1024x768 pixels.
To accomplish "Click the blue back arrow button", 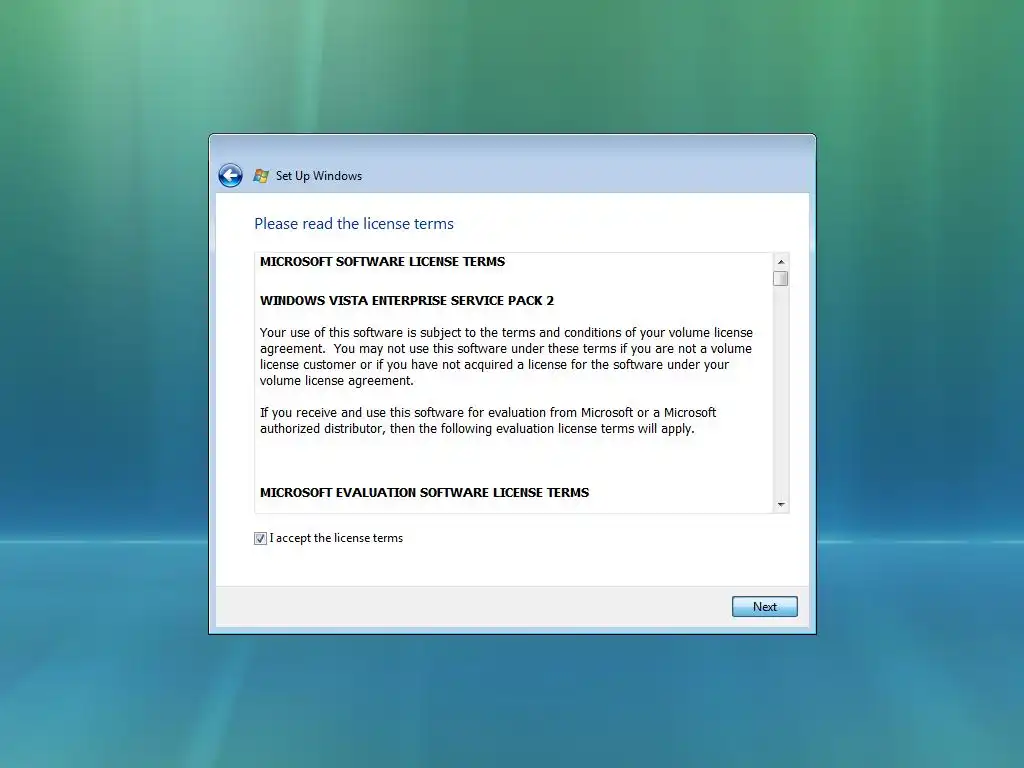I will click(231, 175).
